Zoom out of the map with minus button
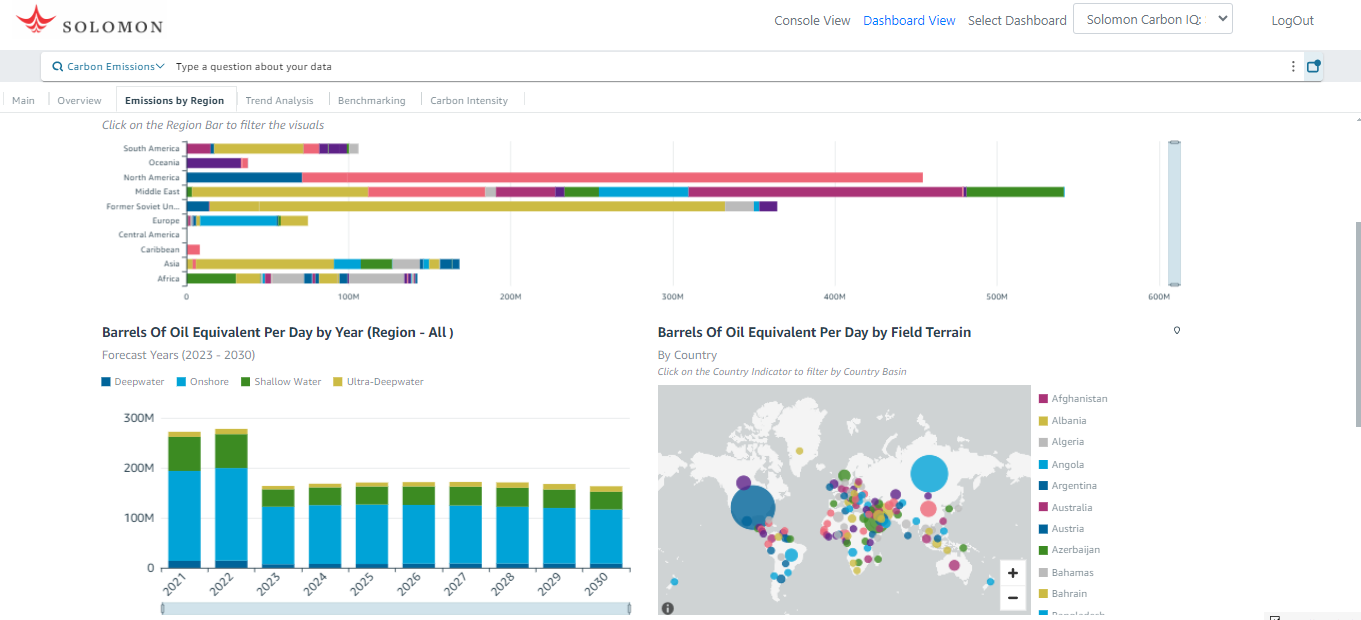The height and width of the screenshot is (620, 1361). click(1013, 598)
